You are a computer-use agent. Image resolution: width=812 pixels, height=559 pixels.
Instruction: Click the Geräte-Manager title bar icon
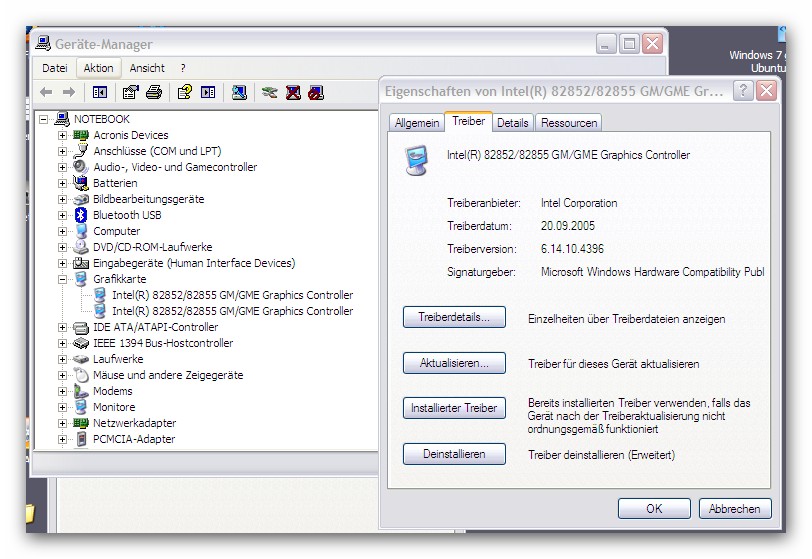(43, 44)
